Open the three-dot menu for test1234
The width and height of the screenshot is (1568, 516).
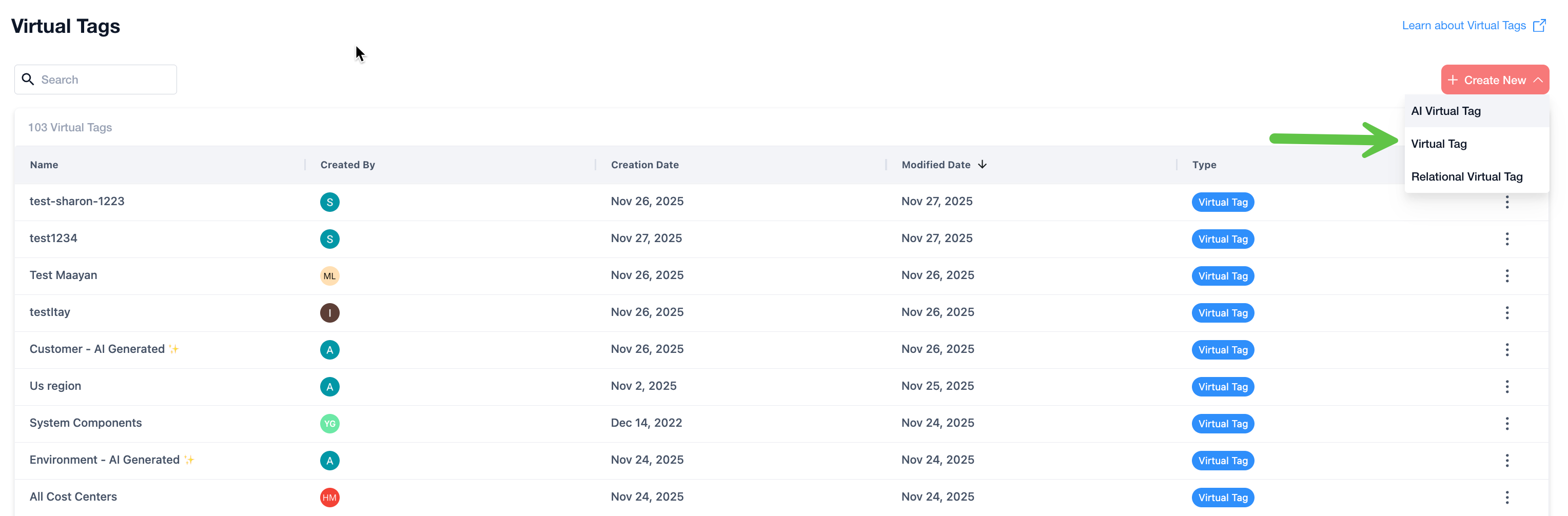(x=1506, y=239)
